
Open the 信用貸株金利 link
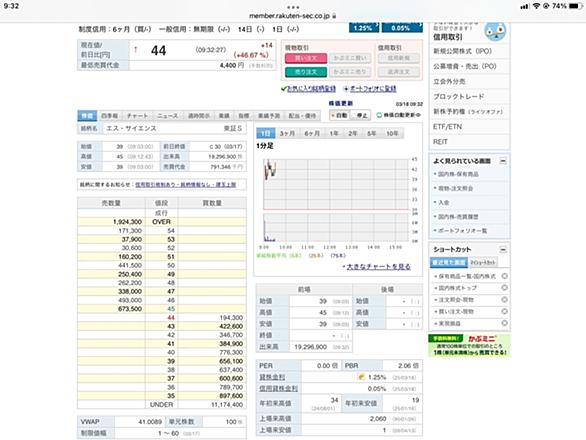279,389
